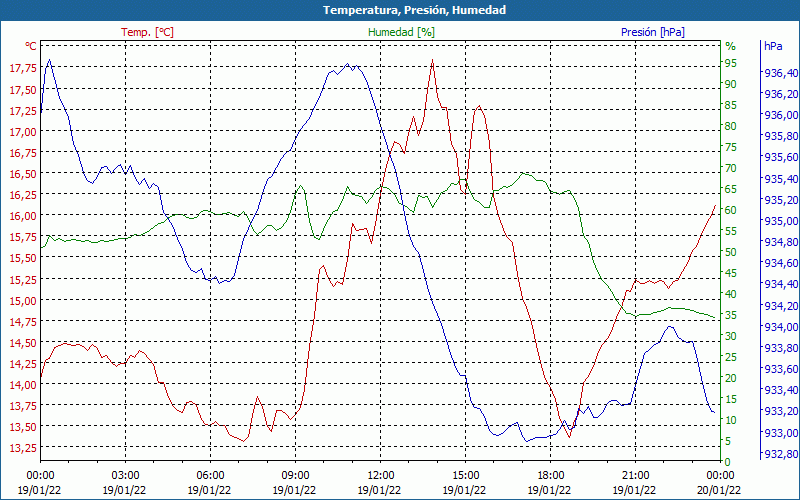Click the '5' humidity axis value

point(728,441)
